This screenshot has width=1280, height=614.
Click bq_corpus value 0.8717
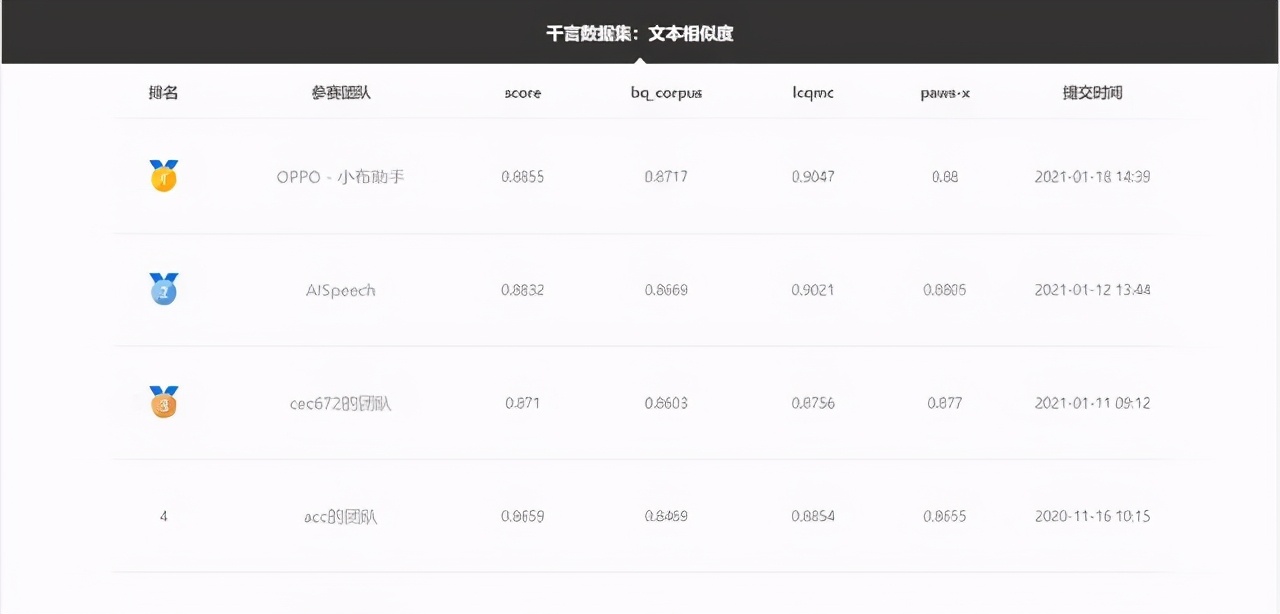pyautogui.click(x=666, y=177)
